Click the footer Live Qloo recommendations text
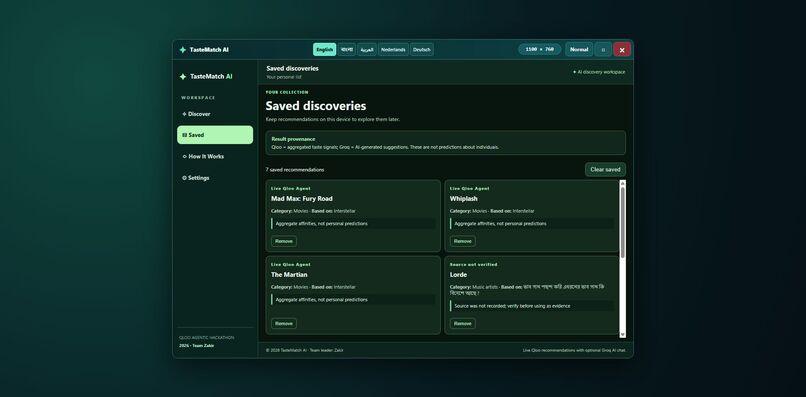 click(574, 350)
